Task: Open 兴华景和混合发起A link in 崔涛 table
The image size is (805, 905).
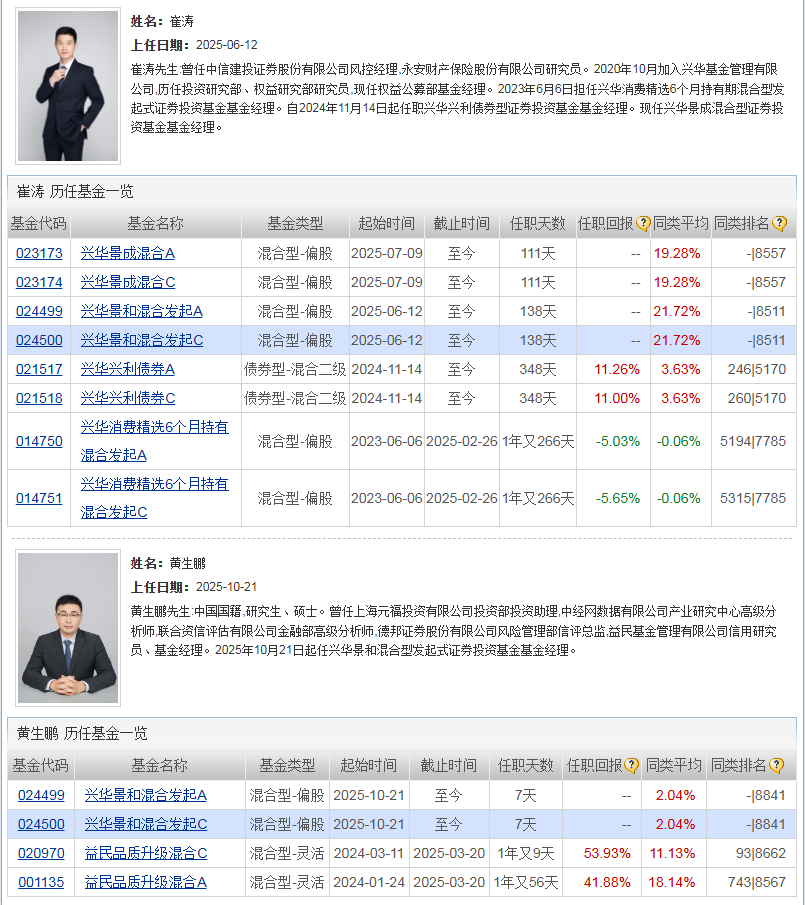Action: pyautogui.click(x=141, y=311)
